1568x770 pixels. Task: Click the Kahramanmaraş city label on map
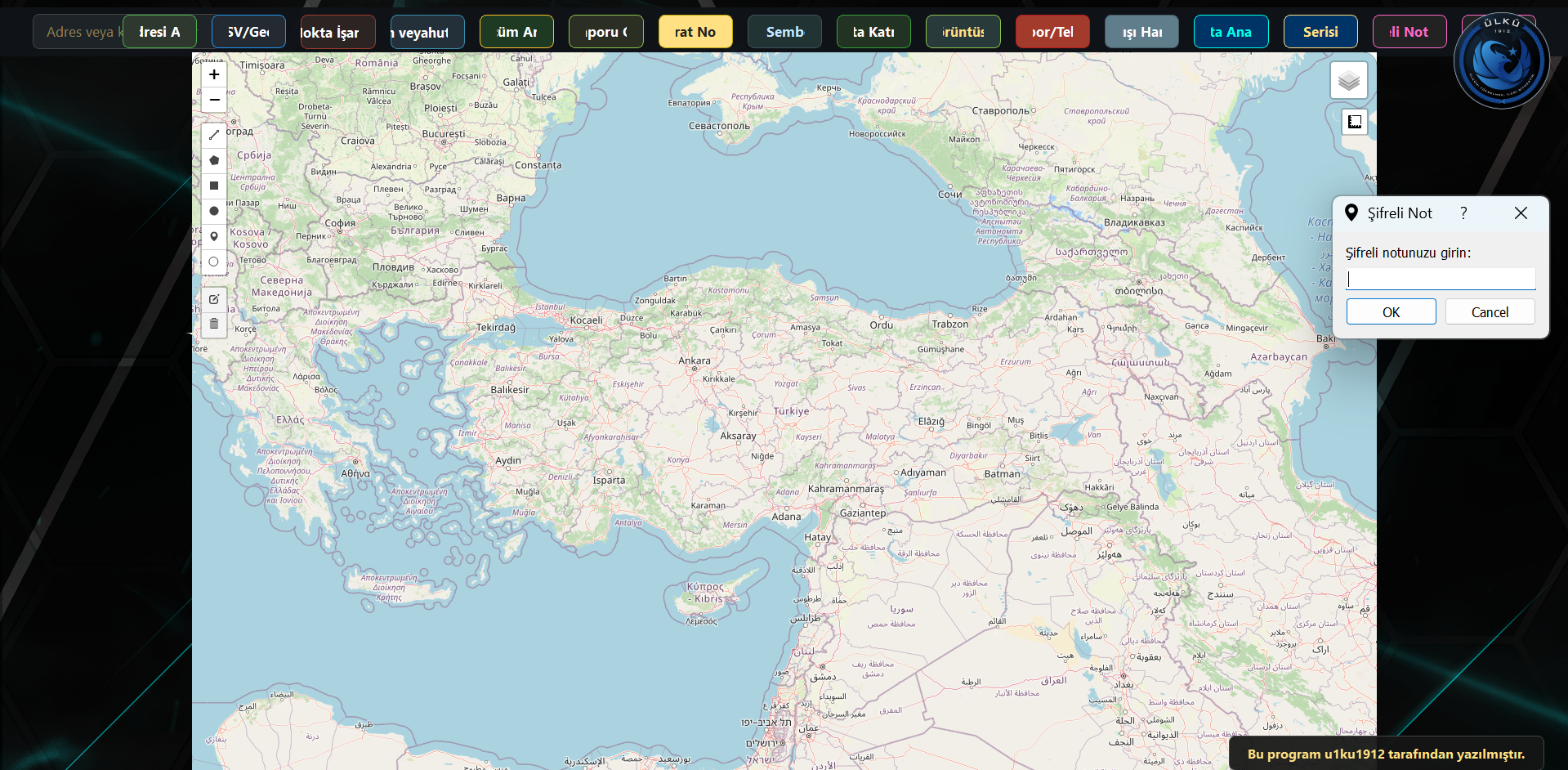click(x=846, y=490)
